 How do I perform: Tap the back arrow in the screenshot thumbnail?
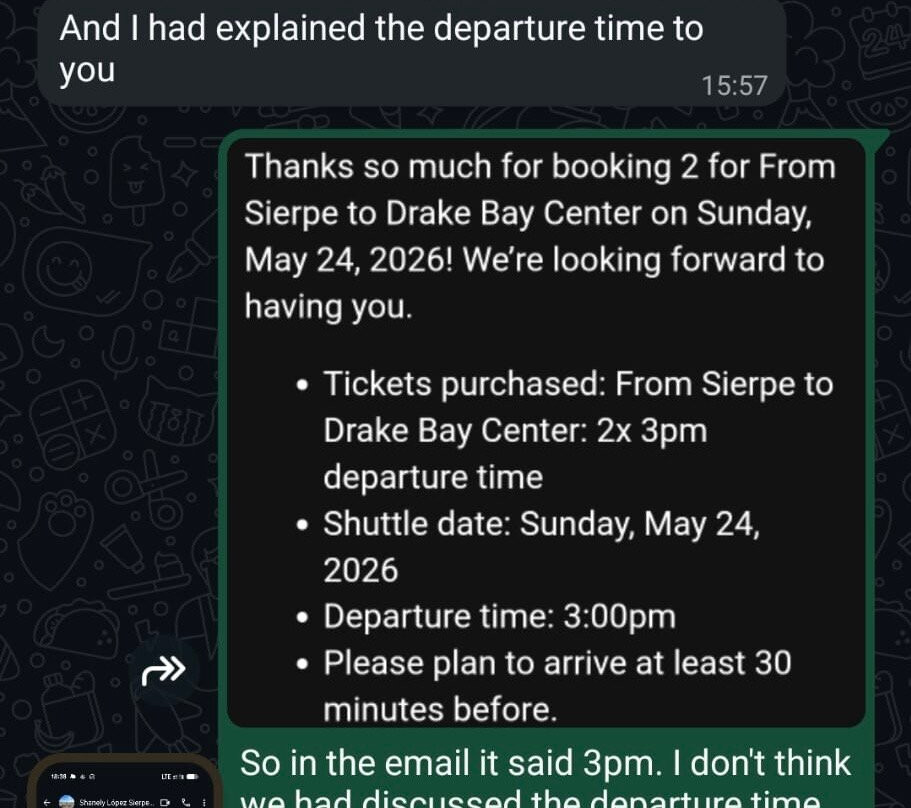pos(47,803)
